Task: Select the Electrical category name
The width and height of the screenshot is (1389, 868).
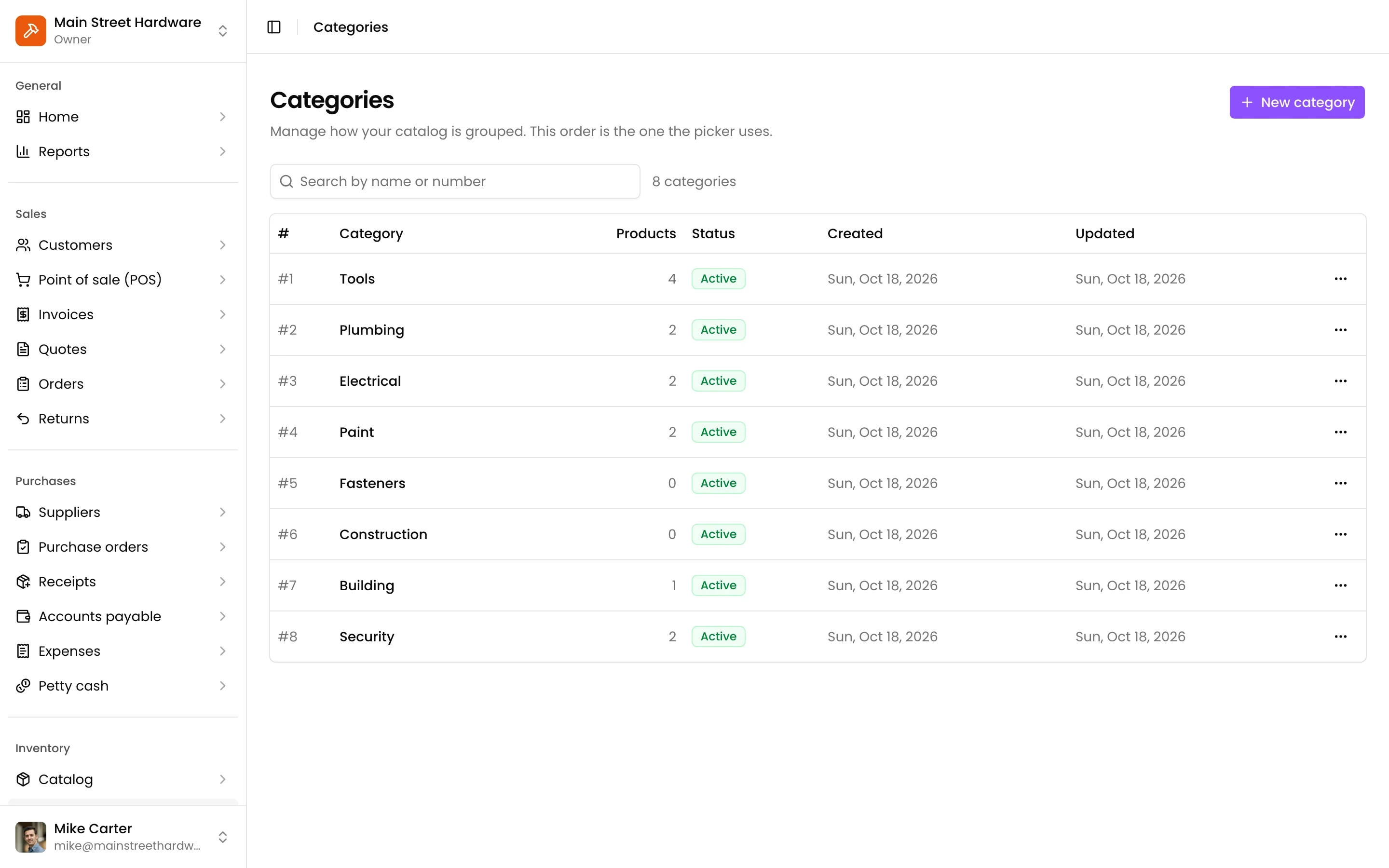Action: point(369,381)
